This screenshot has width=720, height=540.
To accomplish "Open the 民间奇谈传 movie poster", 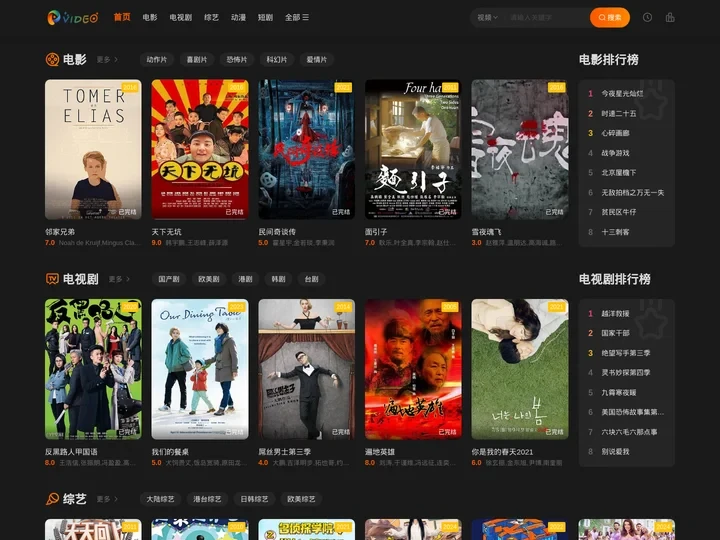I will [306, 149].
